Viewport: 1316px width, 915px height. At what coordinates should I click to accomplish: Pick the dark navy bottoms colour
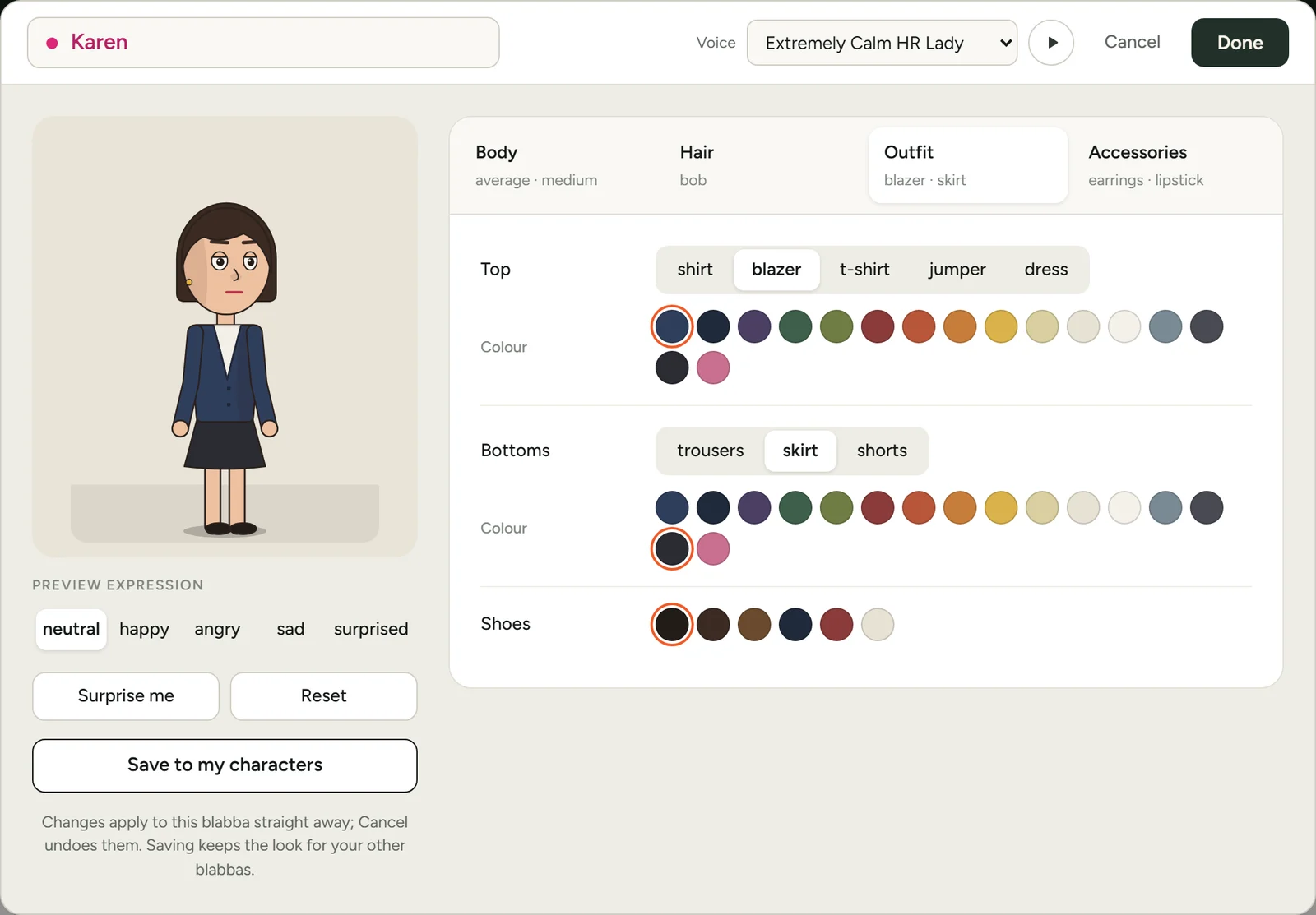pyautogui.click(x=713, y=507)
